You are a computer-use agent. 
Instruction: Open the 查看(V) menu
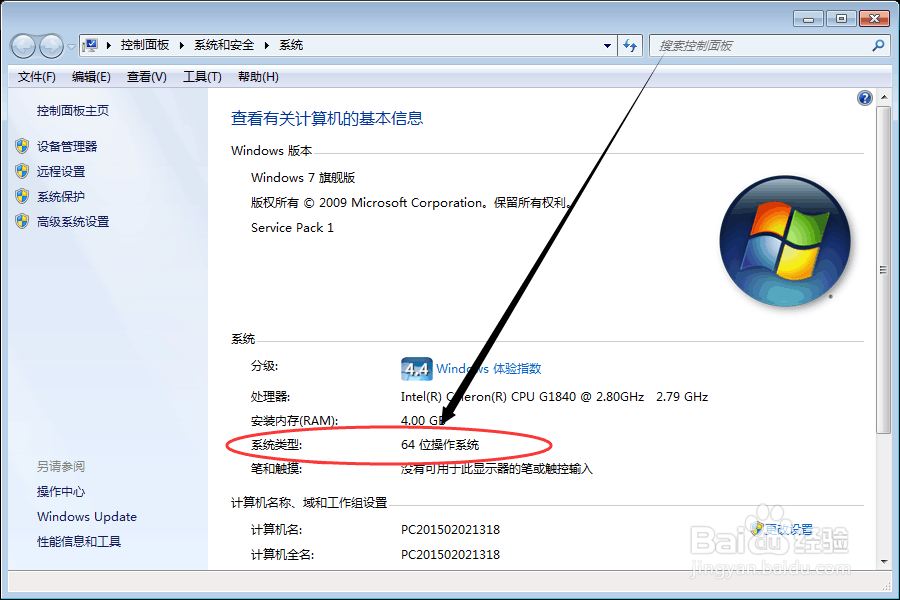tap(146, 77)
